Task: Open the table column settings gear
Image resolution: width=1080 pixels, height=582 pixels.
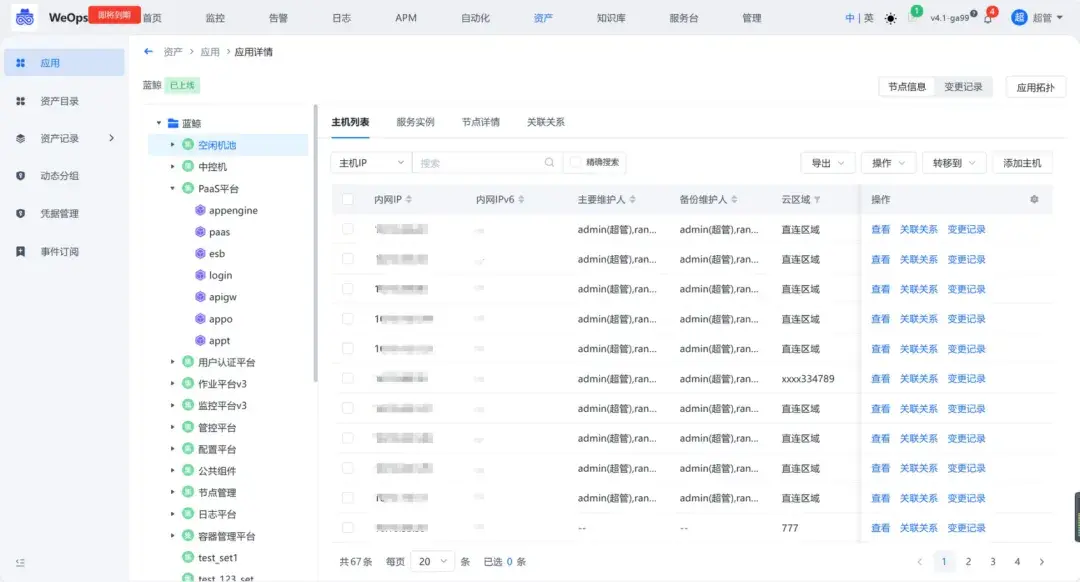Action: click(x=1034, y=199)
